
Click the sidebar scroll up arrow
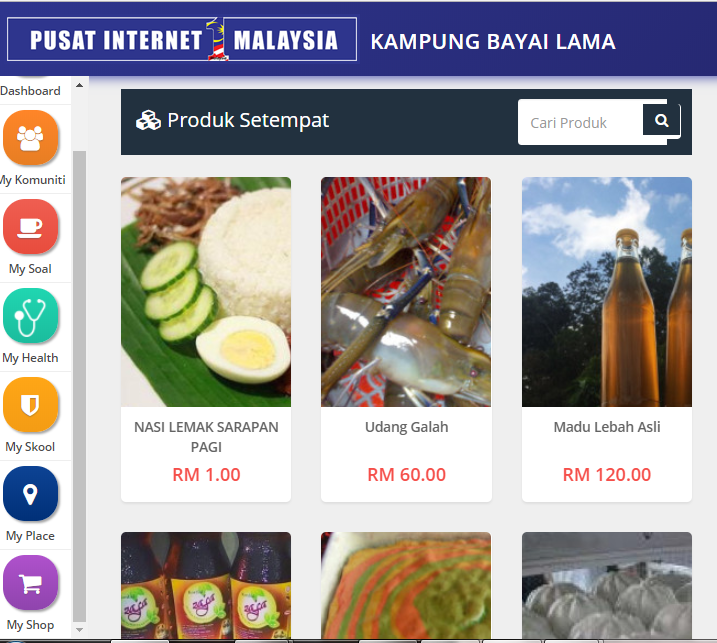pyautogui.click(x=79, y=85)
